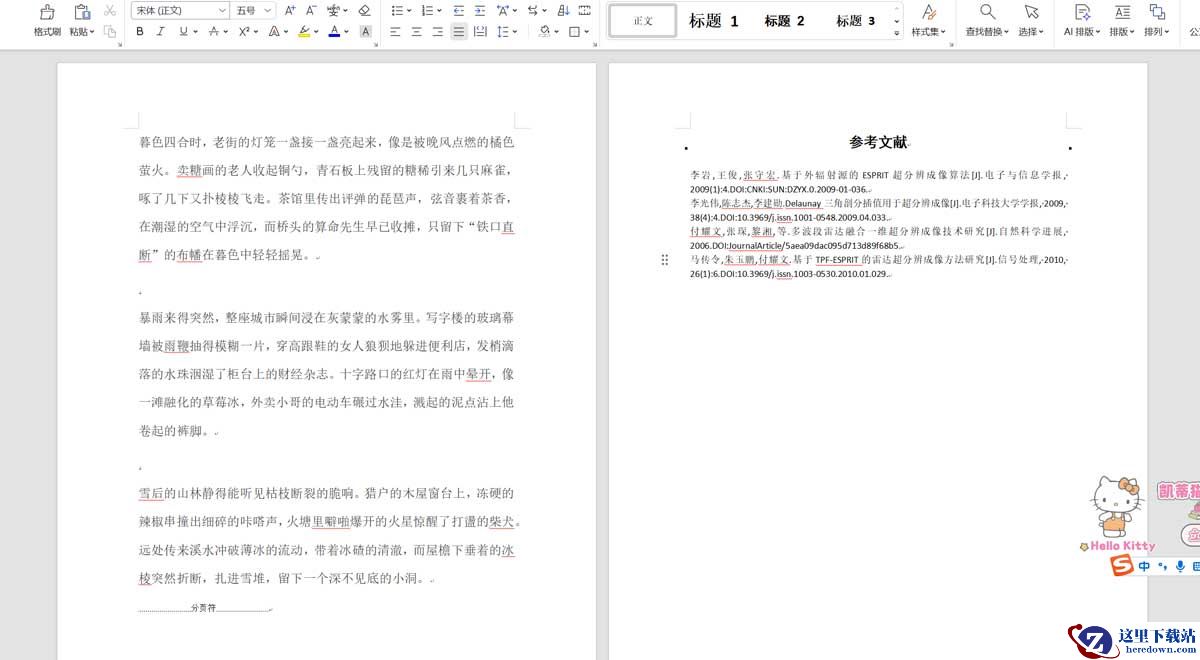The image size is (1200, 660).
Task: Open font color dropdown arrow
Action: (x=345, y=31)
